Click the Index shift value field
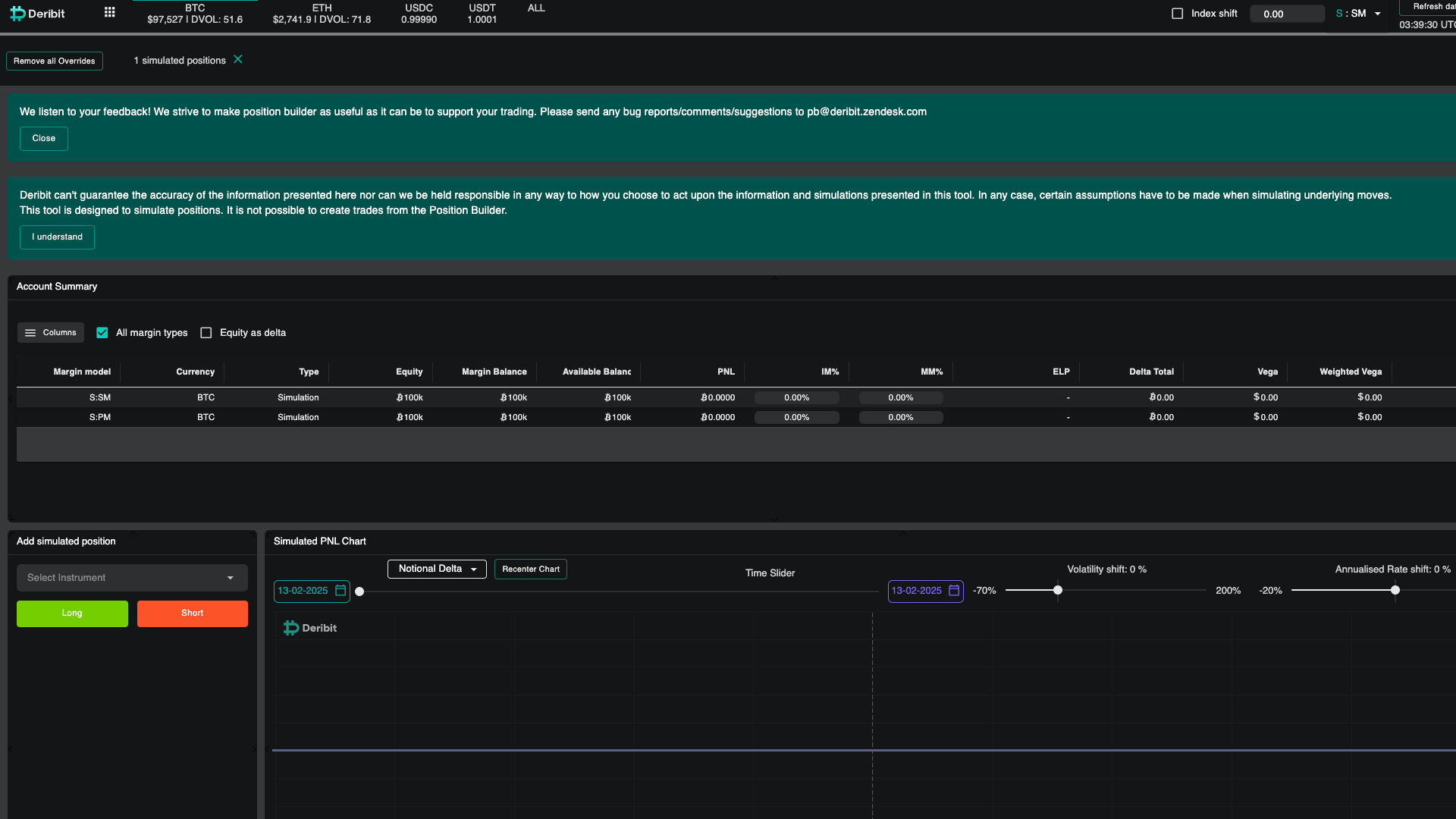The image size is (1456, 819). pos(1287,14)
